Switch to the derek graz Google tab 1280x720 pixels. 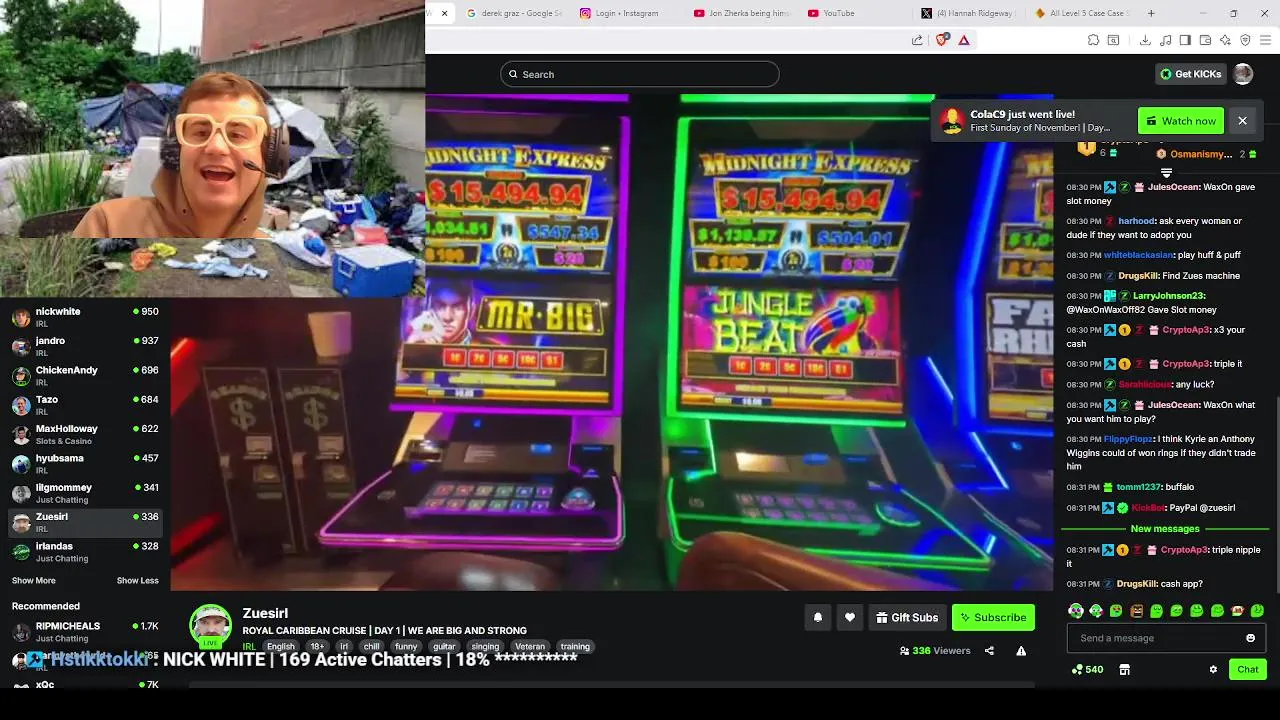pos(514,13)
